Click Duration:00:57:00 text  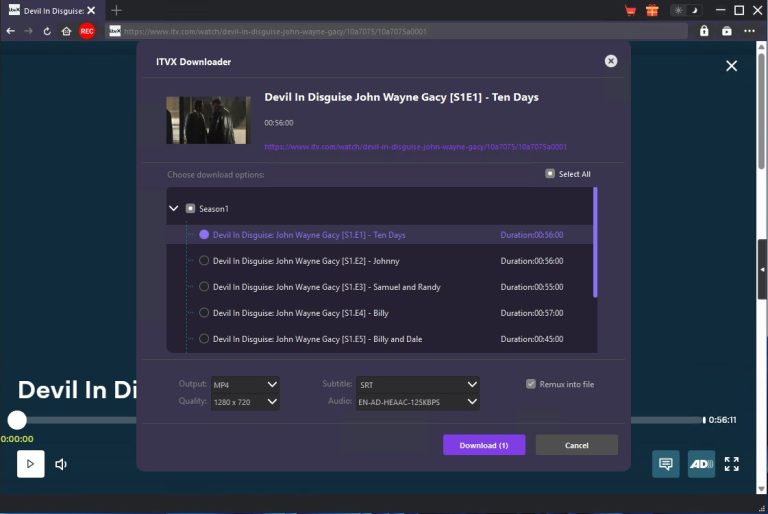click(531, 313)
